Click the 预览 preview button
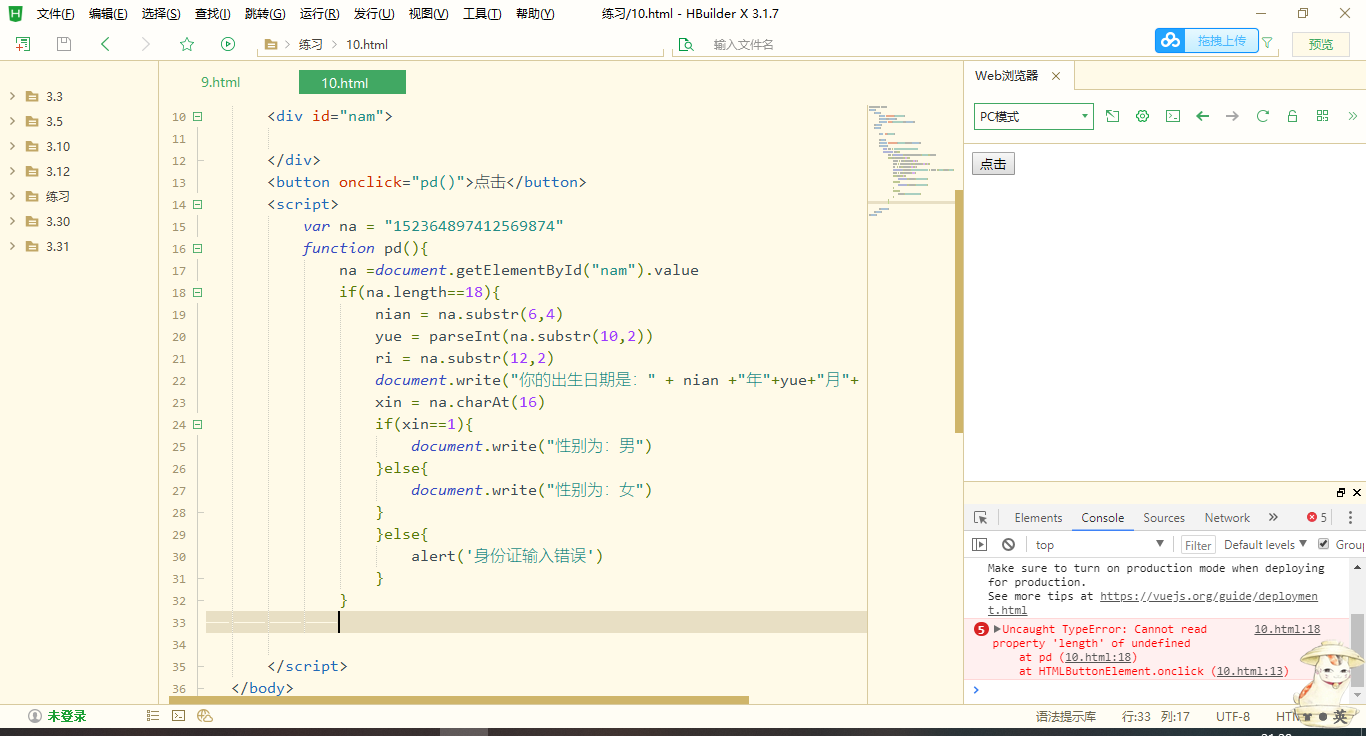 coord(1321,44)
